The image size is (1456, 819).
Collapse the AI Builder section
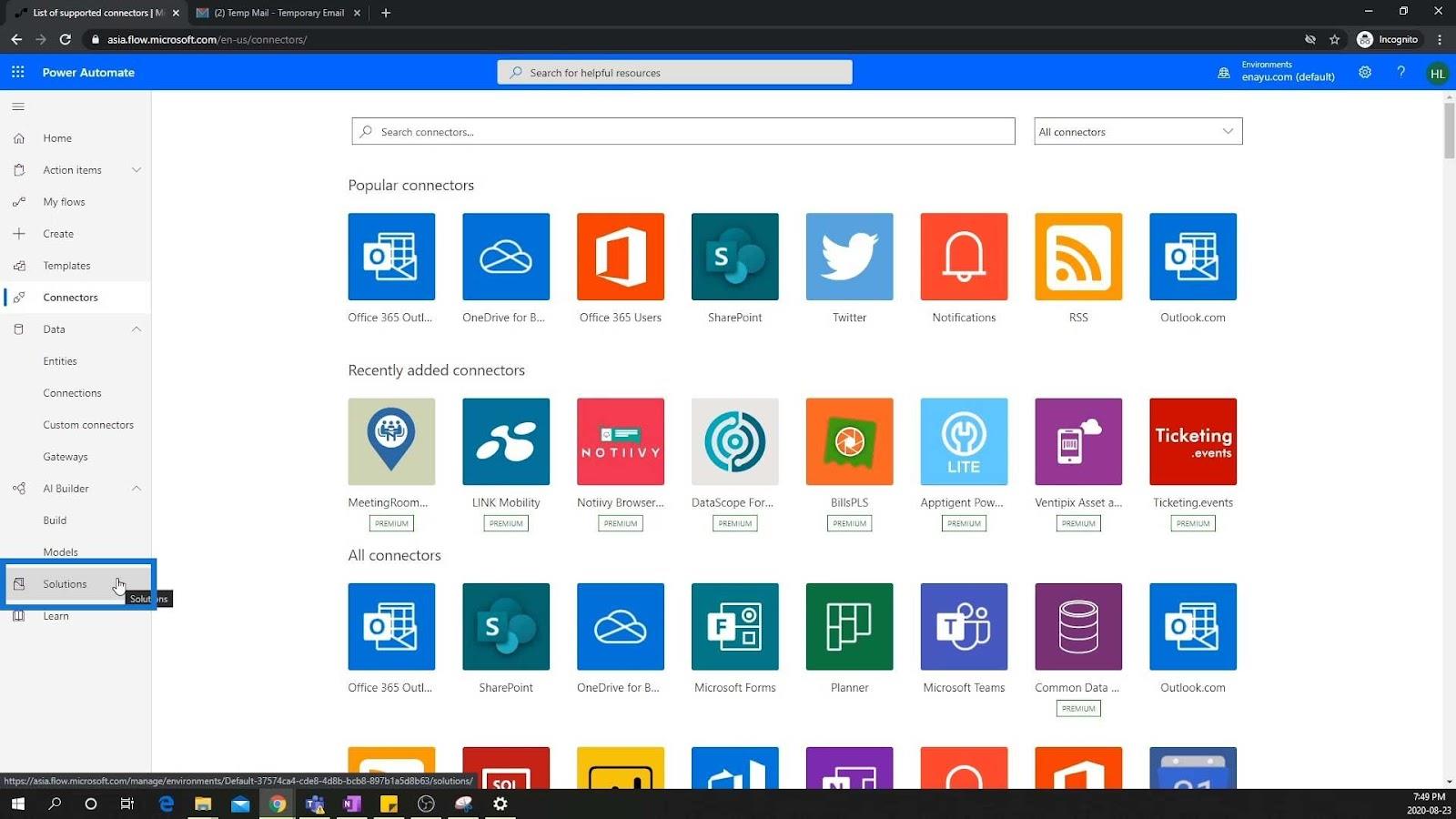pos(136,489)
